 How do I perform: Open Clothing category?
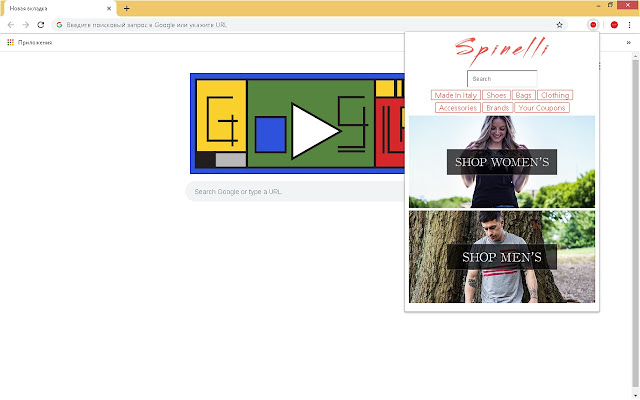[x=555, y=95]
